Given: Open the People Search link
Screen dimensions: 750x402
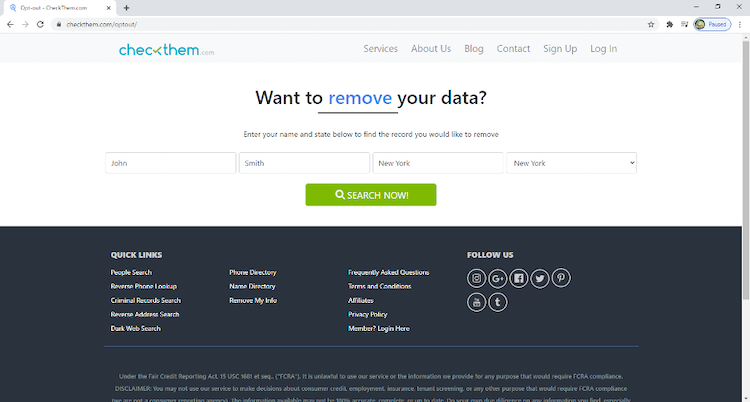Looking at the screenshot, I should coord(131,272).
